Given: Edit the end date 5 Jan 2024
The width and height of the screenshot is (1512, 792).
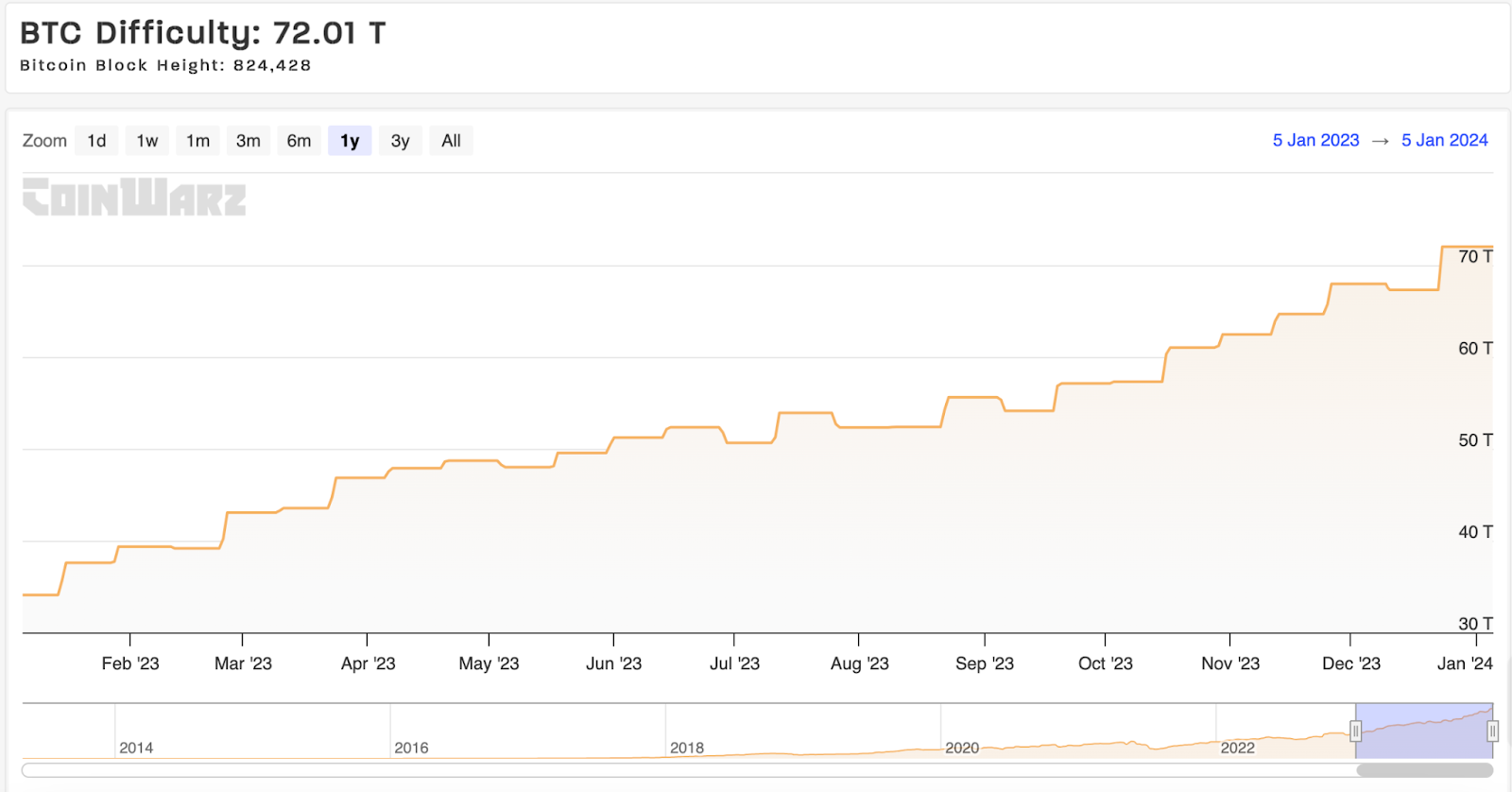Looking at the screenshot, I should coord(1444,140).
